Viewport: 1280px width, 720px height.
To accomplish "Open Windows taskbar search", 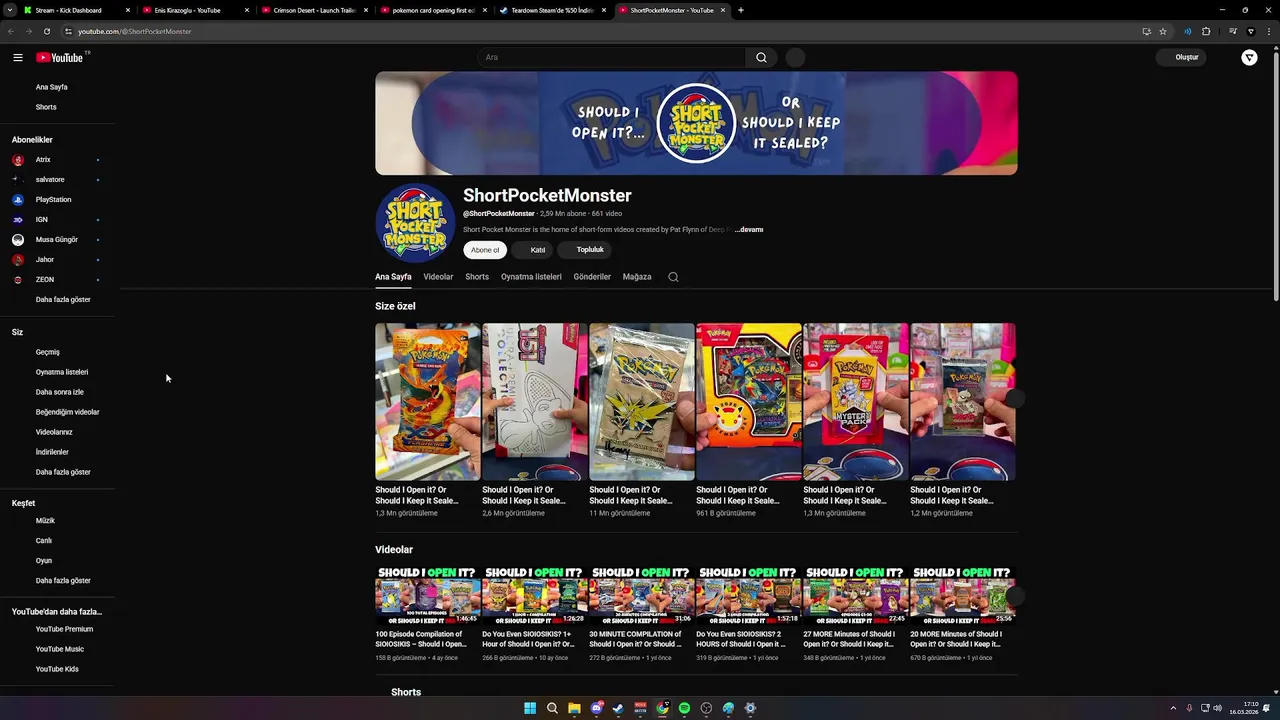I will tap(552, 708).
